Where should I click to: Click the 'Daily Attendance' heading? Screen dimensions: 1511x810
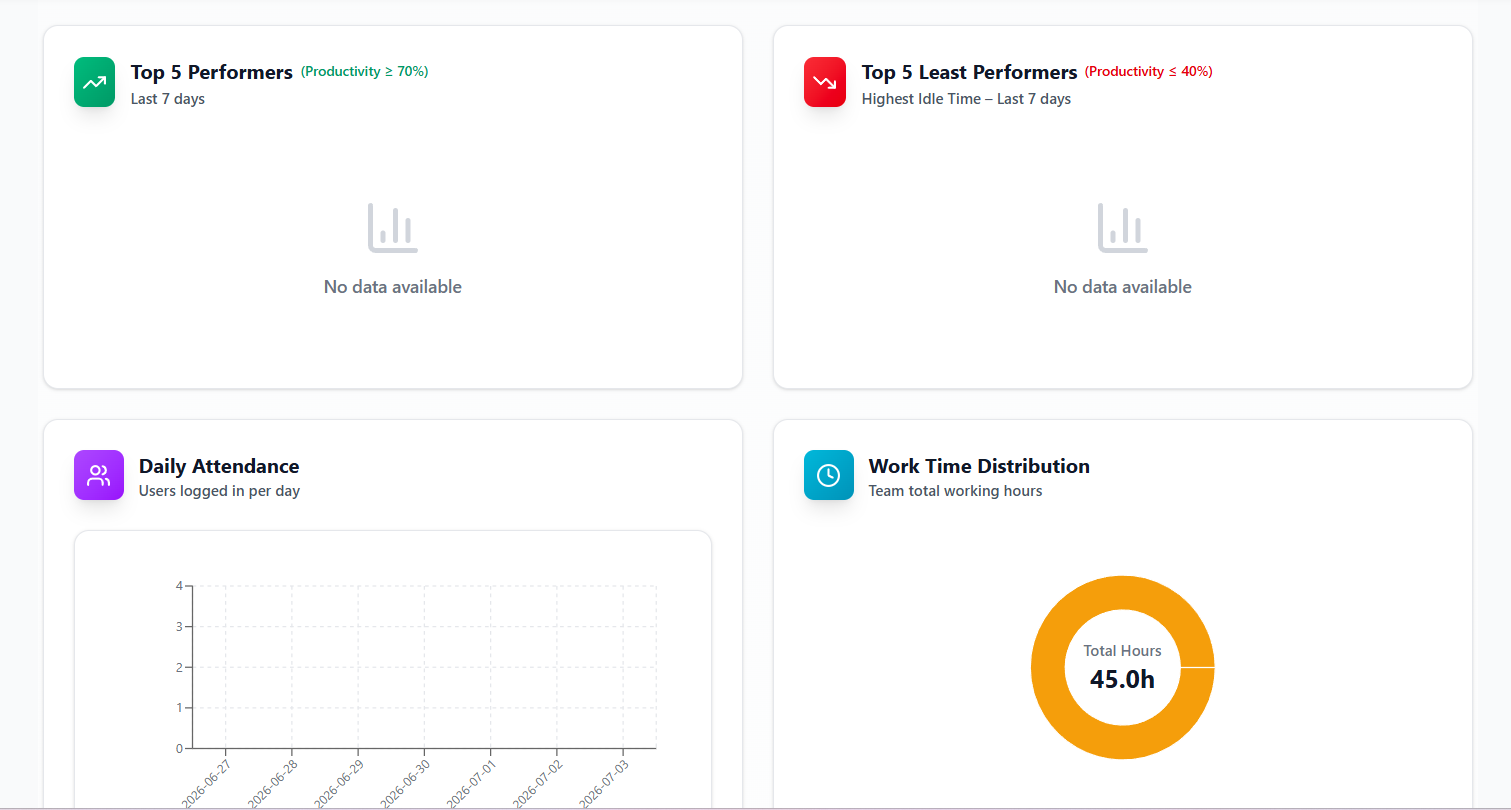coord(219,466)
